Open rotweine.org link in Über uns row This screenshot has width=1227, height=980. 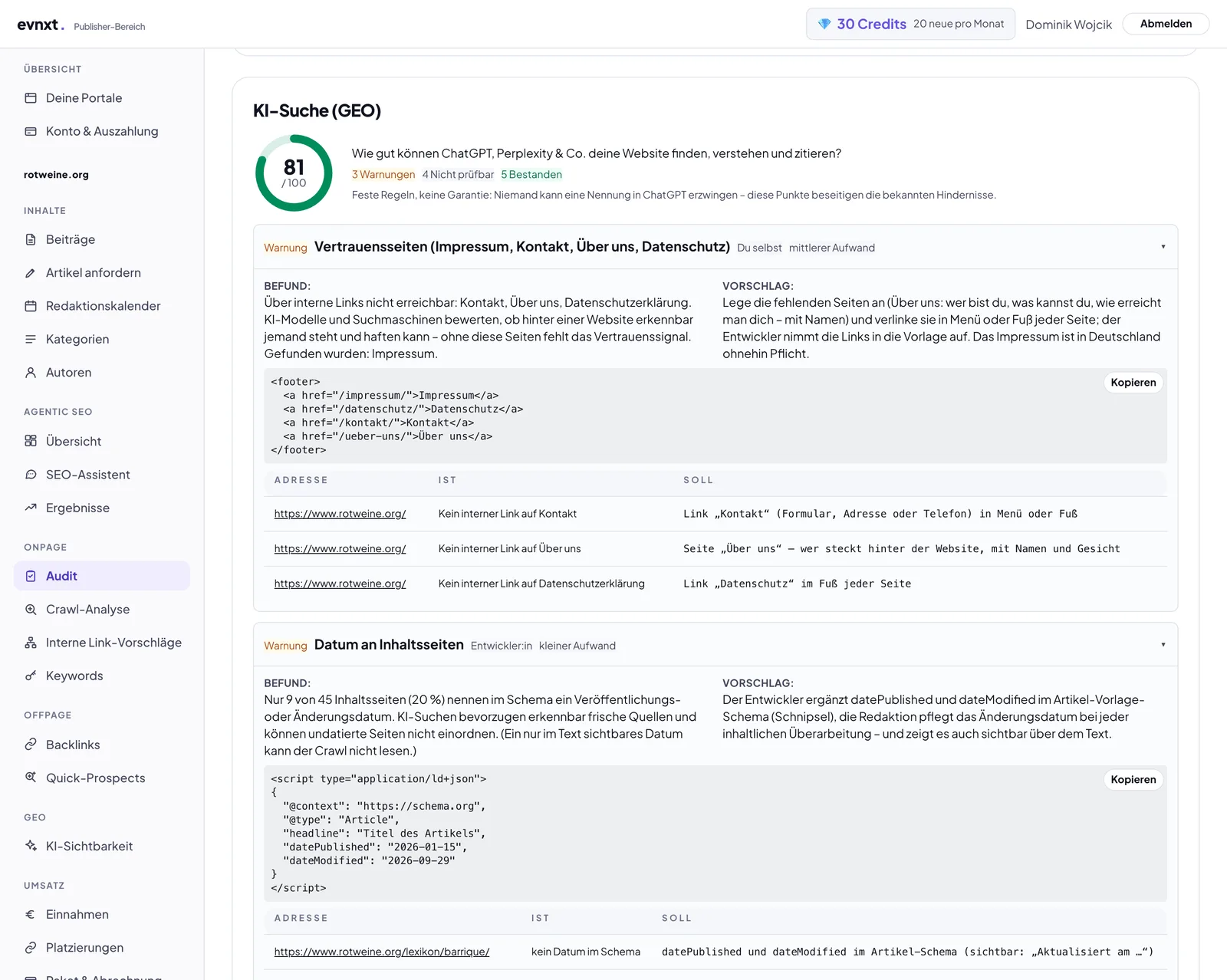tap(340, 549)
